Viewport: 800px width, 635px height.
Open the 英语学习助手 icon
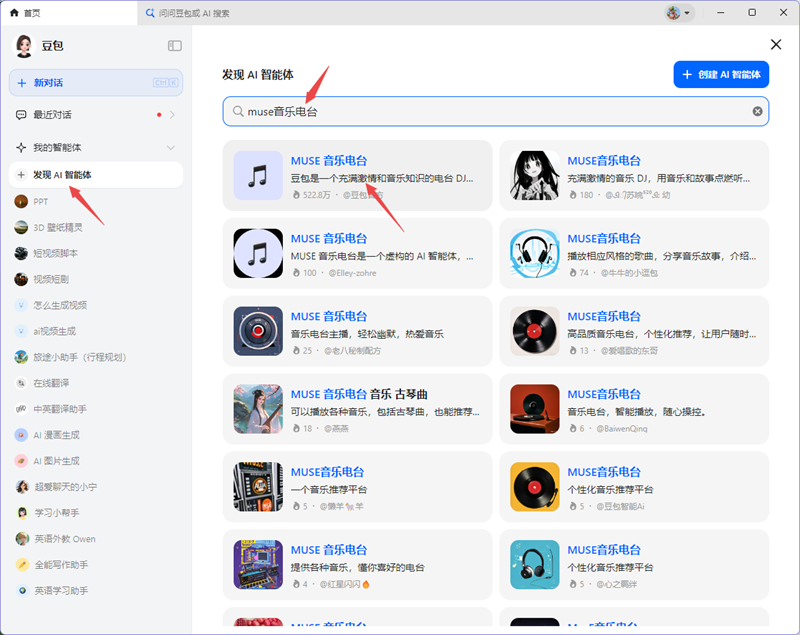pyautogui.click(x=22, y=591)
